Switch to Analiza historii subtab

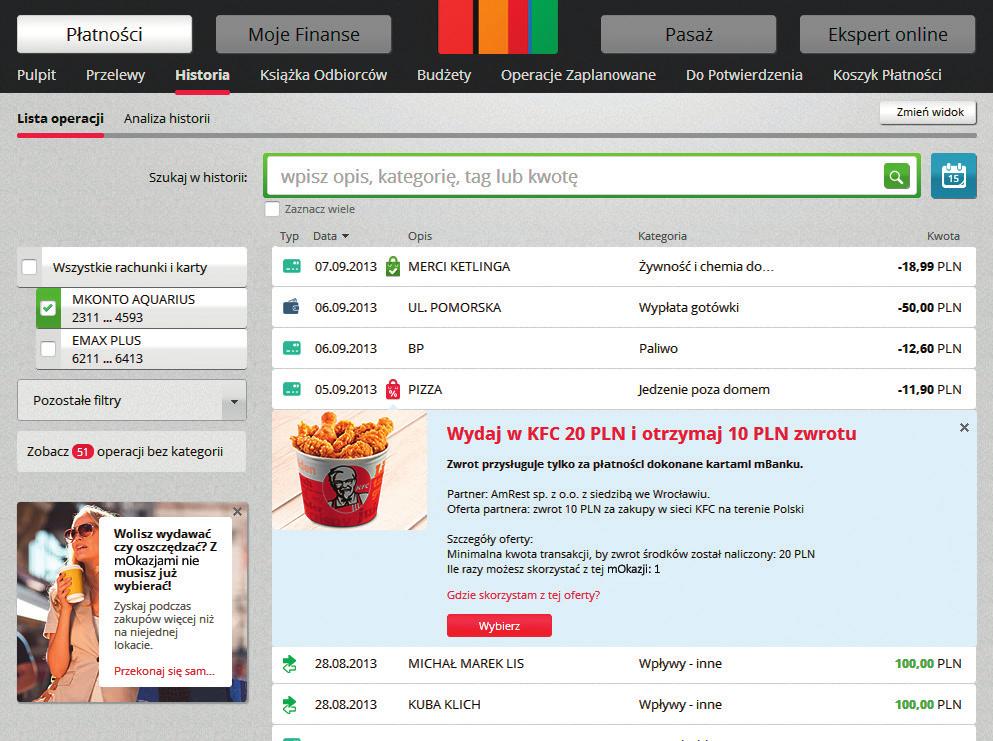pyautogui.click(x=167, y=118)
